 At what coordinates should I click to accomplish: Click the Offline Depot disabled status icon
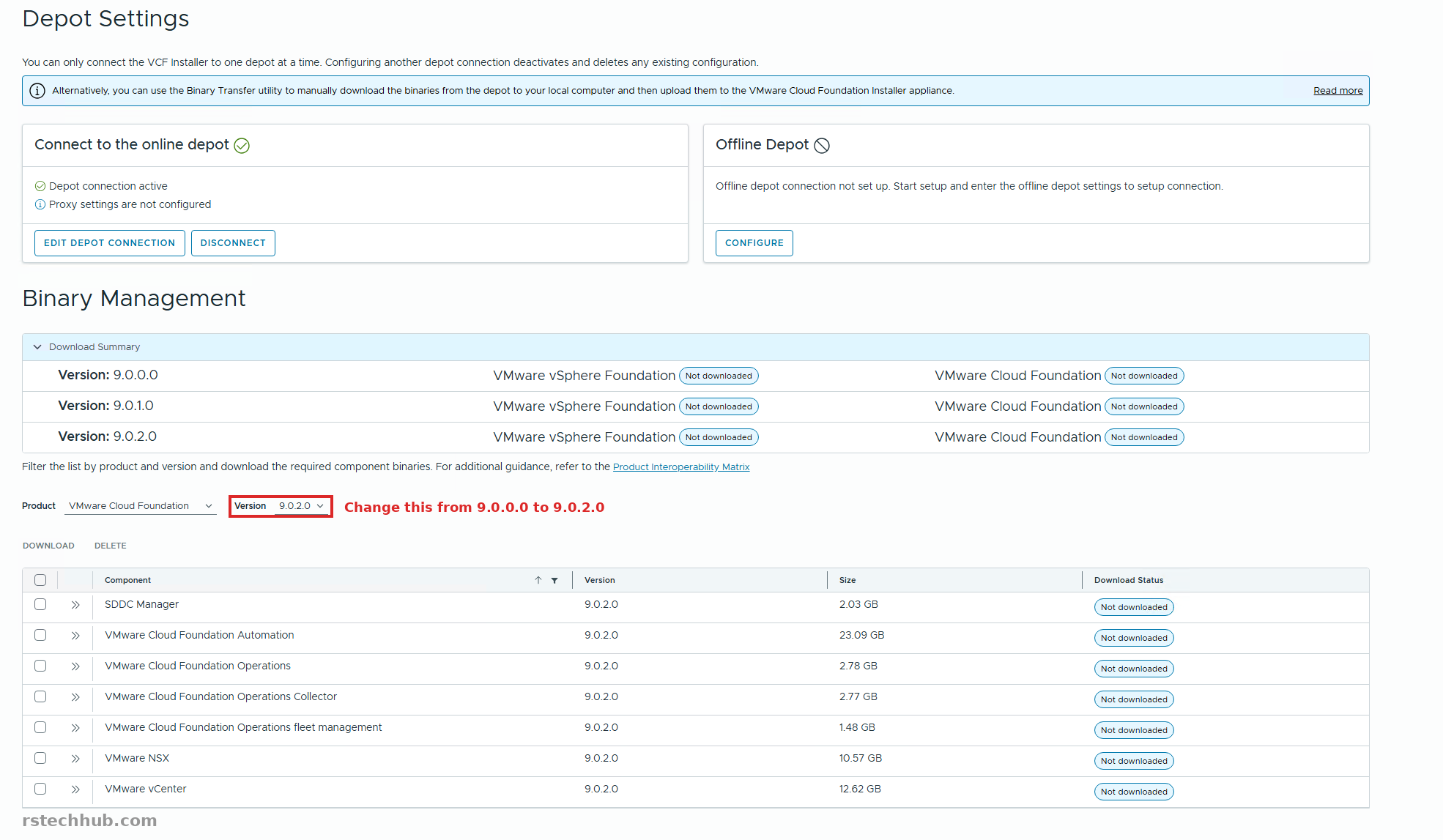pyautogui.click(x=822, y=146)
